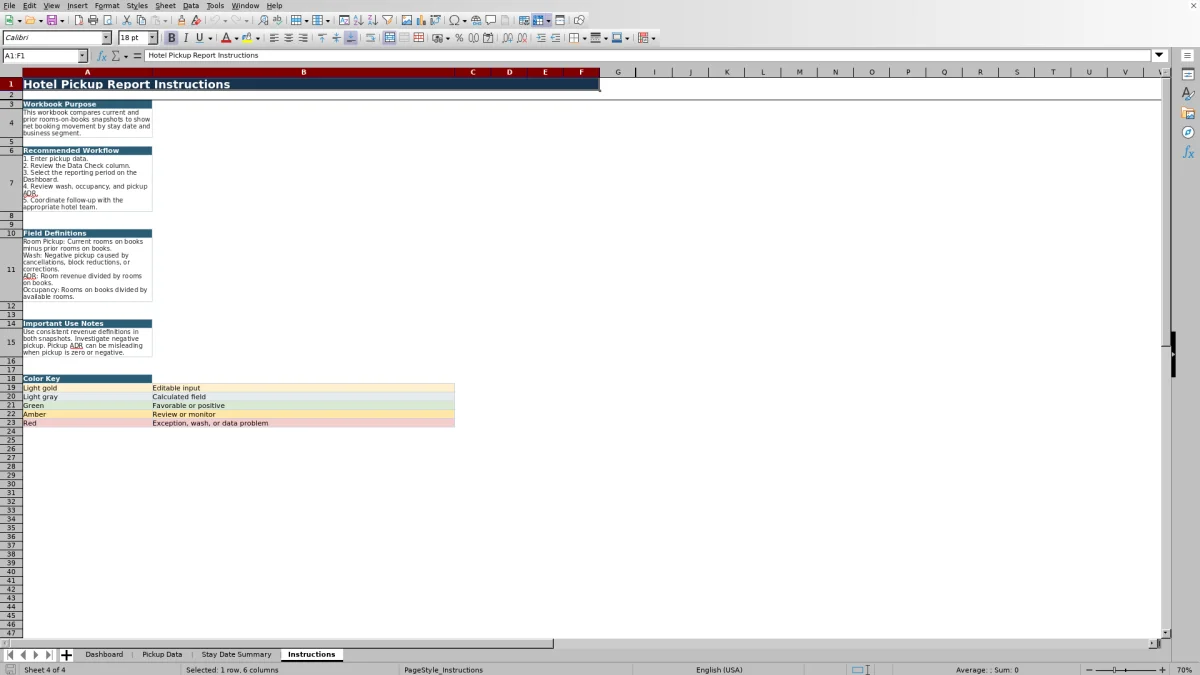Toggle Align Right for the cell
Screen dimensions: 1200x675
coord(303,38)
